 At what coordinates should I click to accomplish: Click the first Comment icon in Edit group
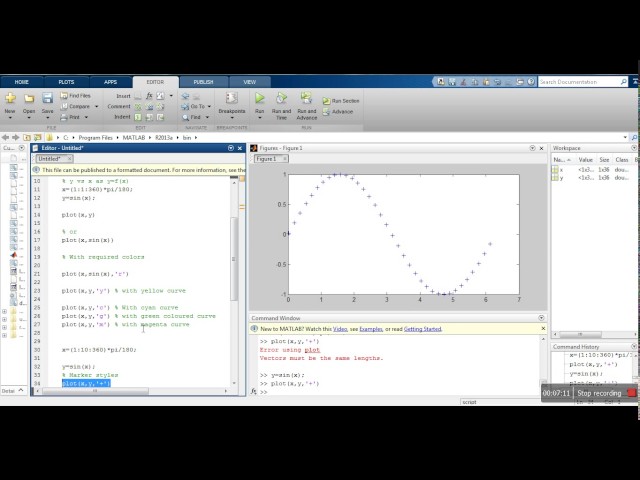pos(138,107)
